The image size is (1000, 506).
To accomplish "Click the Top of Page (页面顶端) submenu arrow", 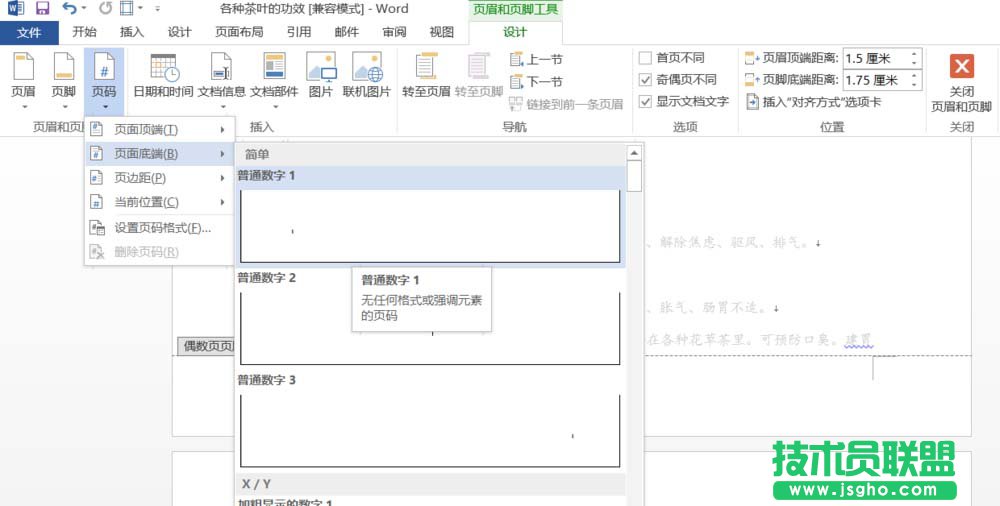I will [223, 130].
